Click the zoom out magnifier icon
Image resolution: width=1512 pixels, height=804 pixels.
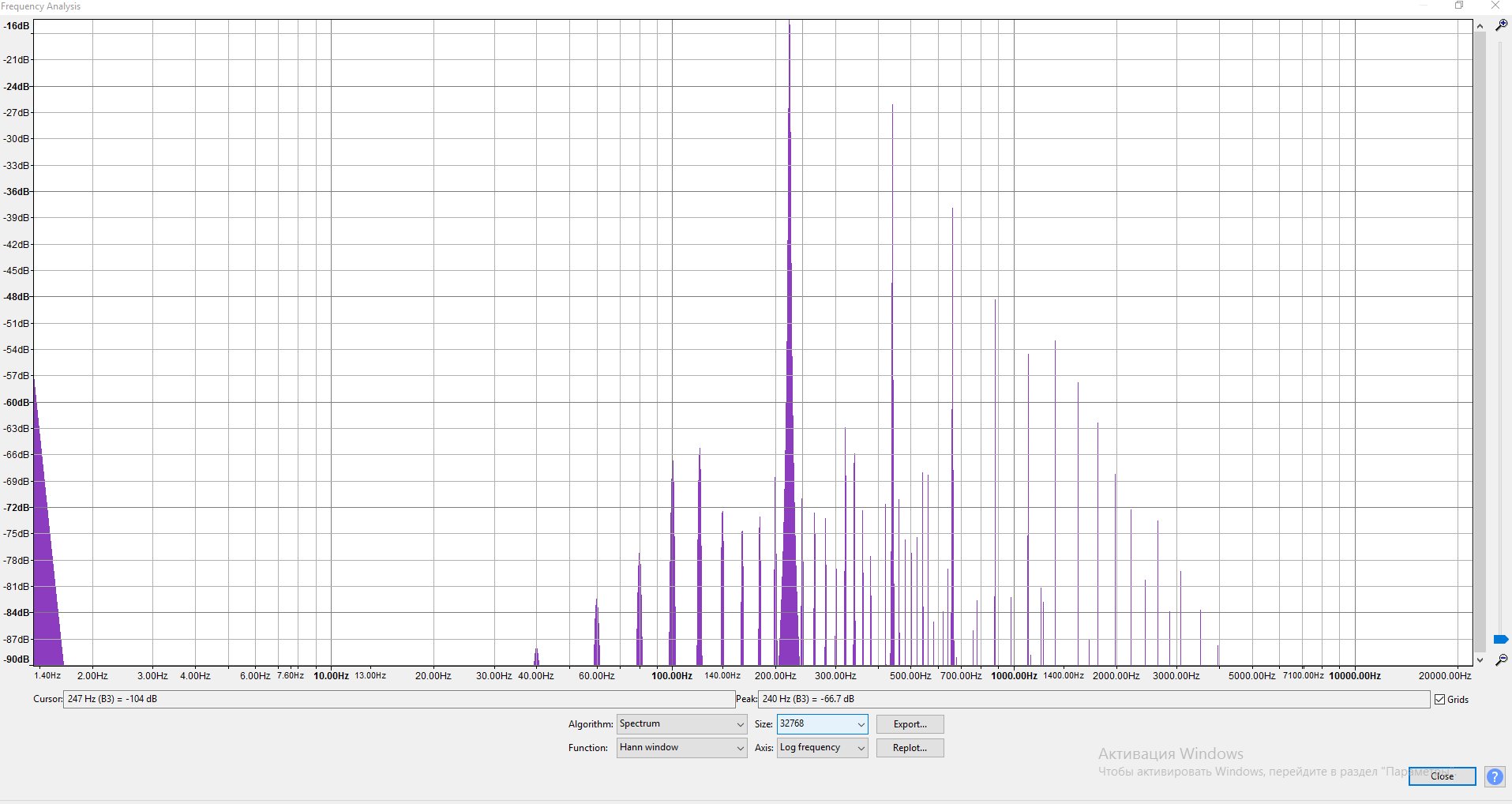(1501, 660)
